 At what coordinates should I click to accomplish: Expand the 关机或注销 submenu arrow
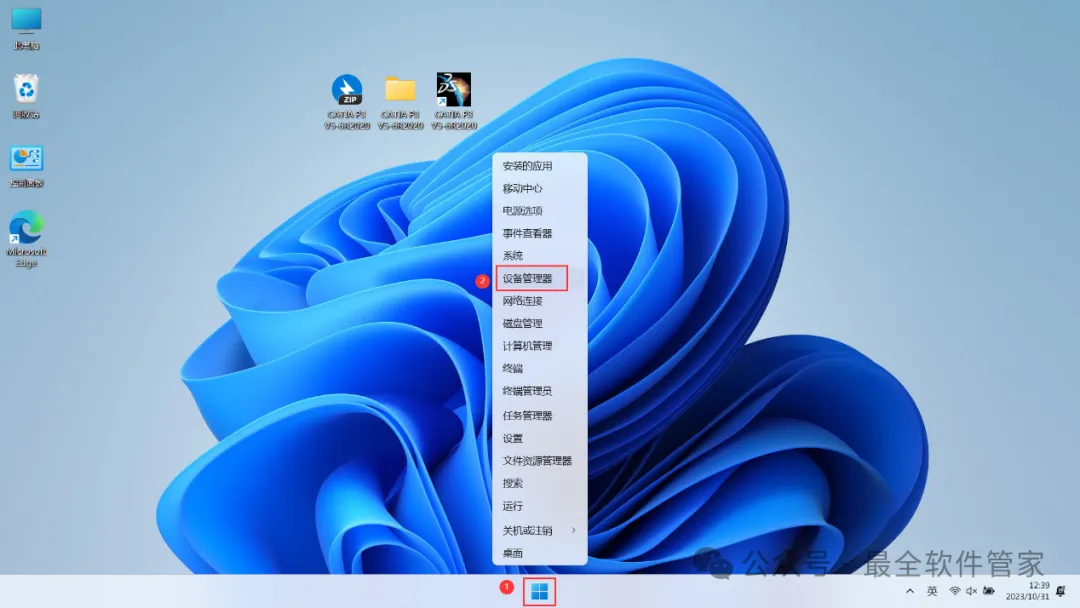pyautogui.click(x=573, y=530)
